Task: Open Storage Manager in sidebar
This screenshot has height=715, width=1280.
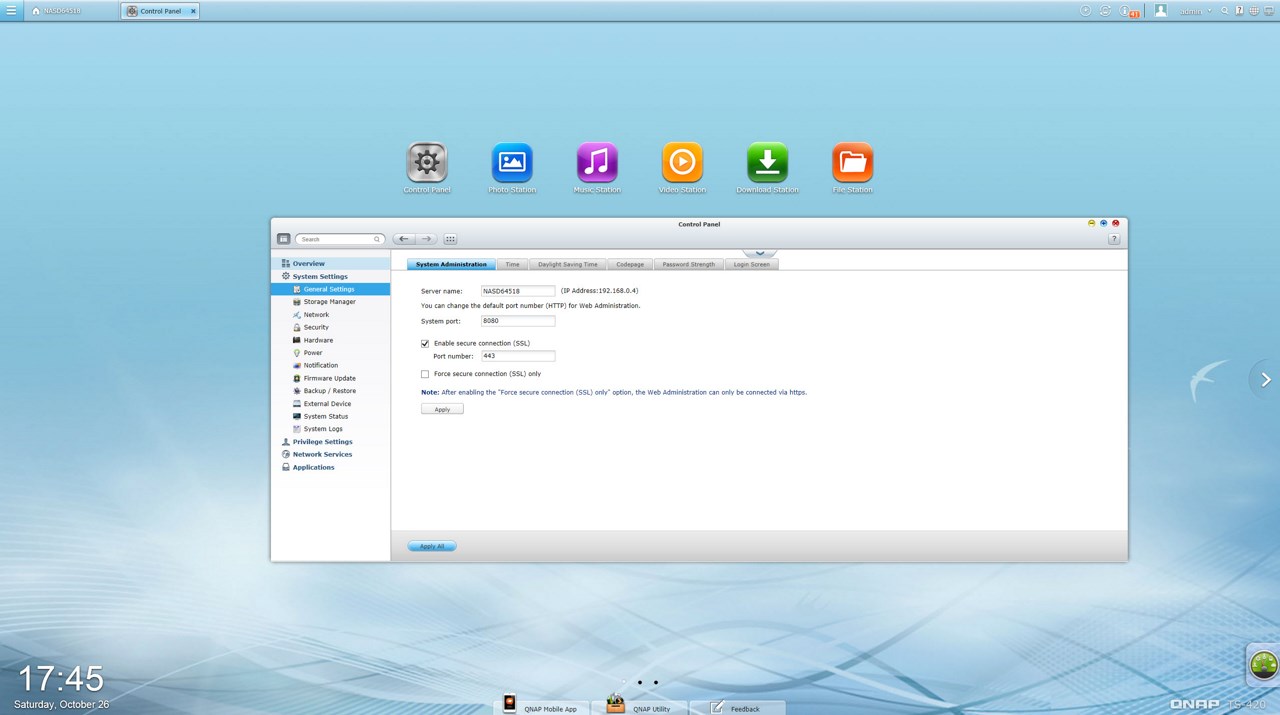Action: pos(330,302)
